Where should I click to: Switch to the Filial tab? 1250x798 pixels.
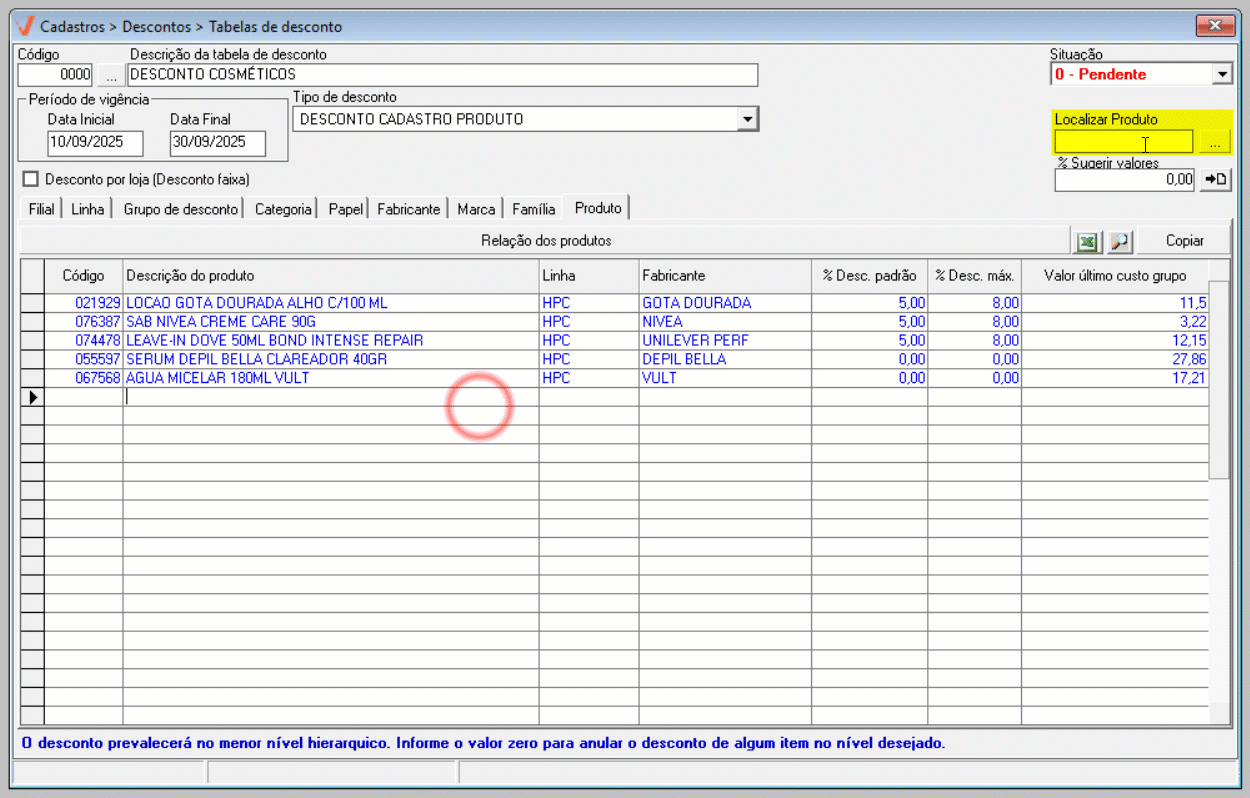[41, 209]
